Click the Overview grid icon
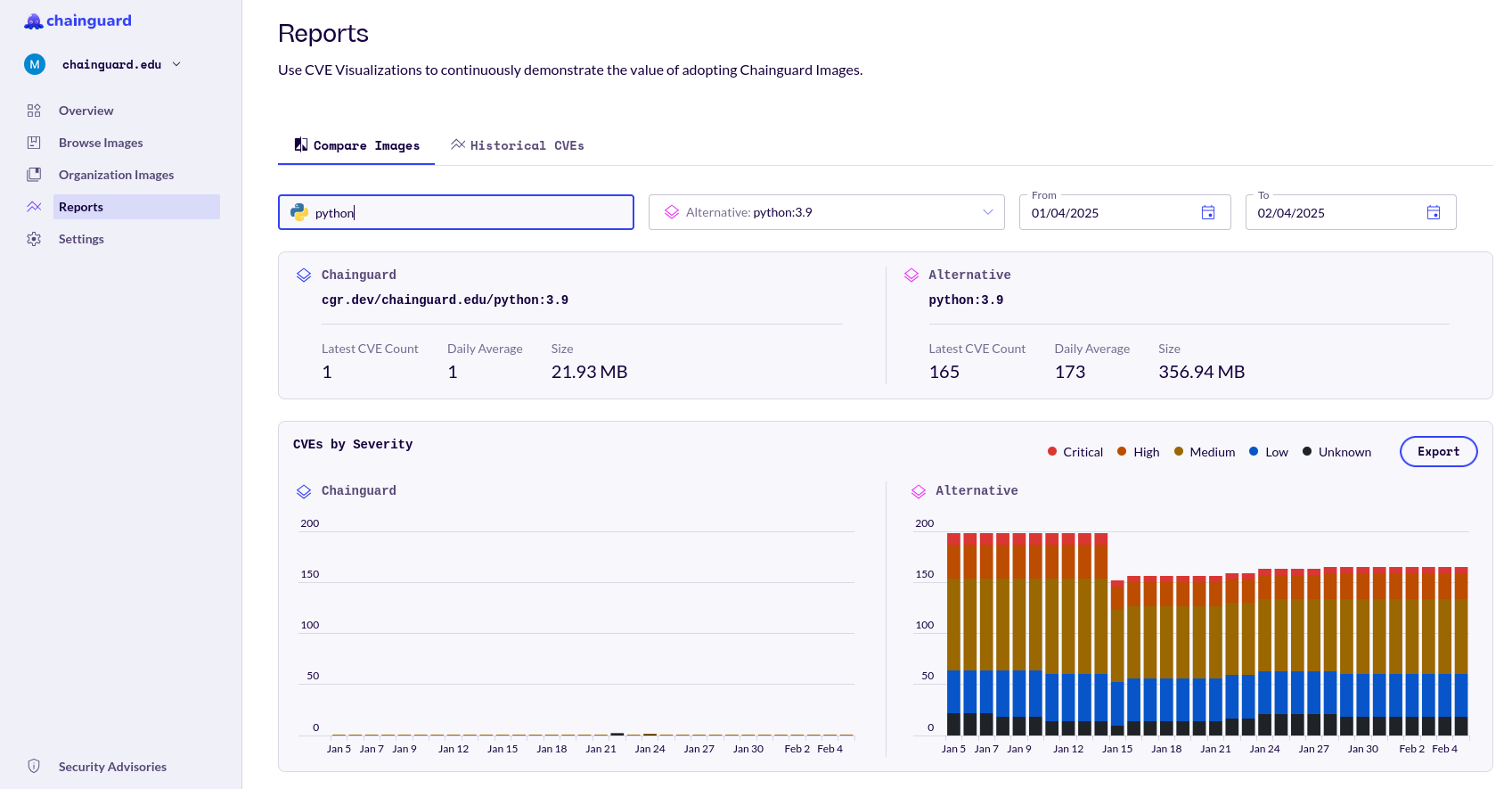 [x=34, y=111]
